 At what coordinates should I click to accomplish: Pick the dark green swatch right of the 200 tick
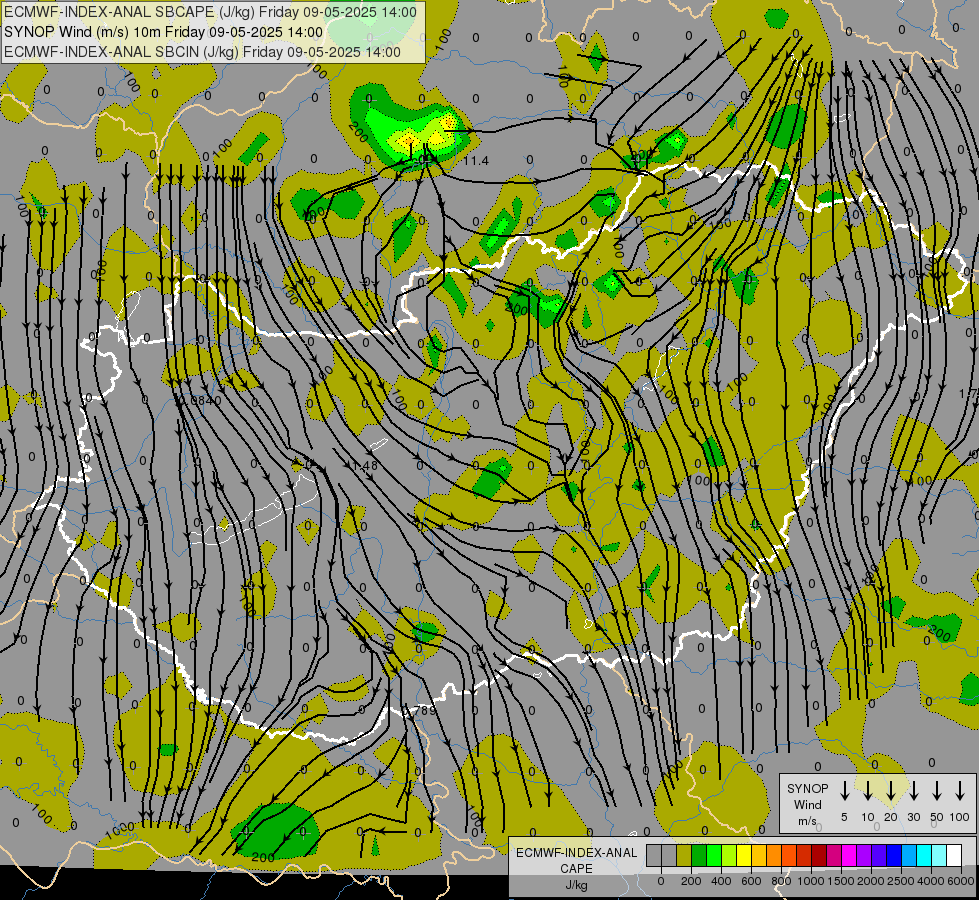click(699, 856)
